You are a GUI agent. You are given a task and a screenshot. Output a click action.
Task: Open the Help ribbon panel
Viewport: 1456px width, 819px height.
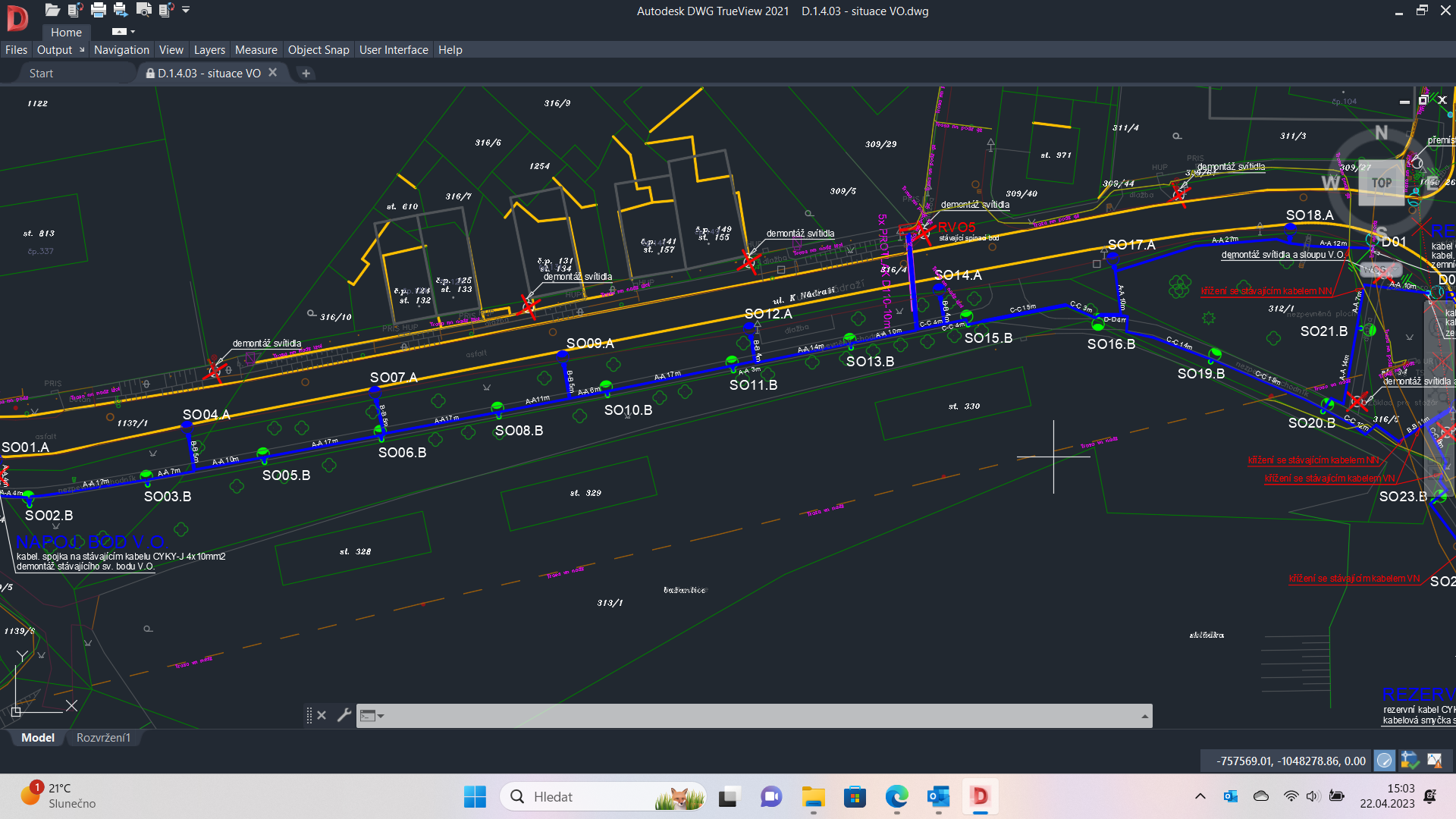[x=450, y=49]
